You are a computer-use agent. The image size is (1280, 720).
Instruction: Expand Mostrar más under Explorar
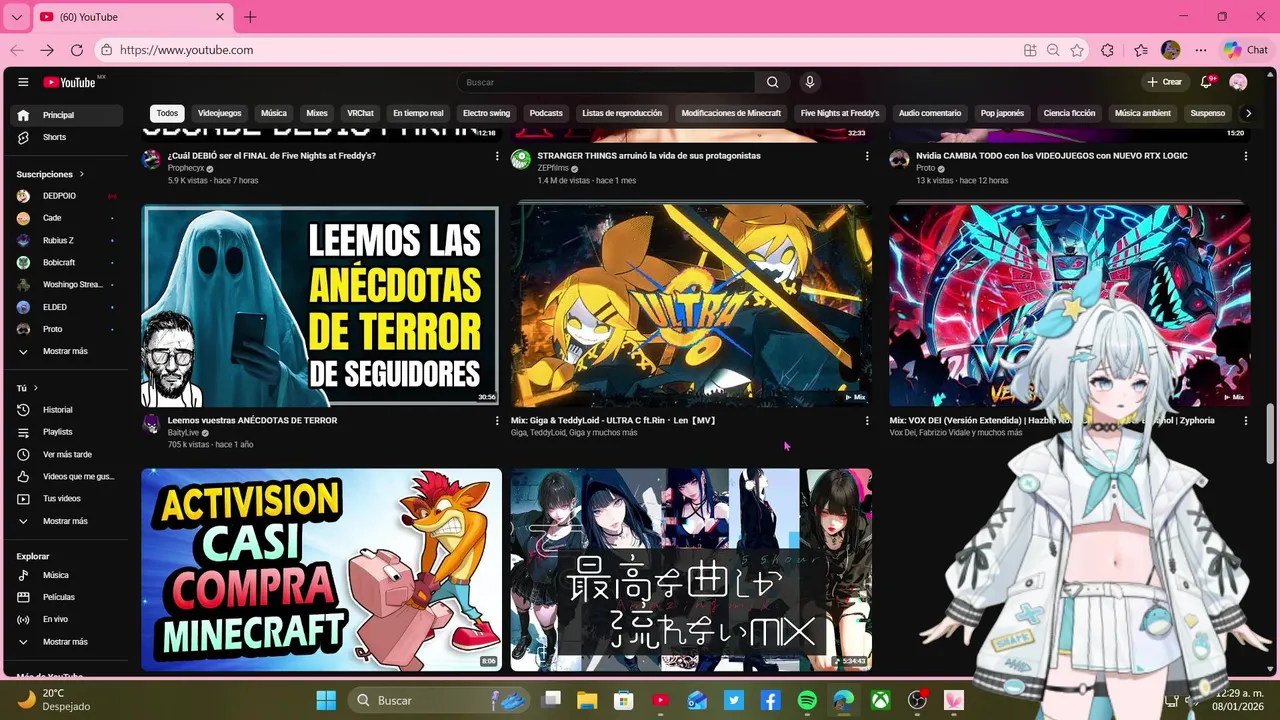click(x=67, y=642)
